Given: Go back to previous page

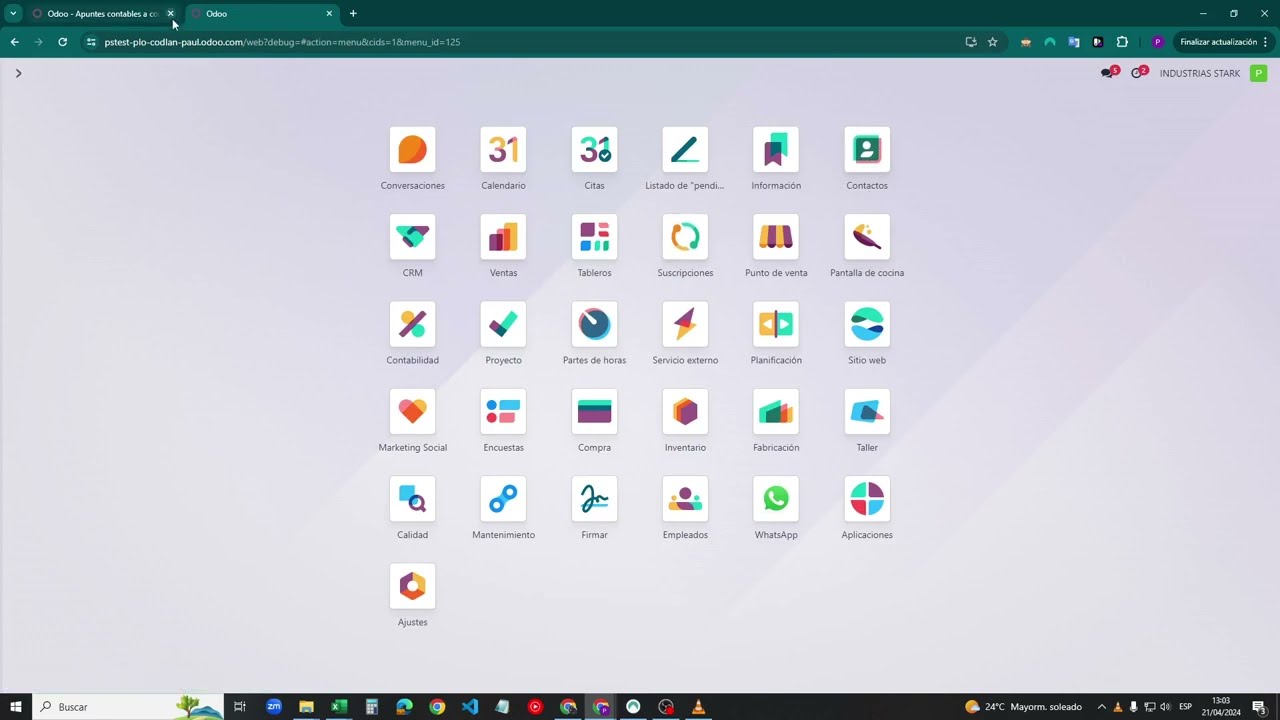Looking at the screenshot, I should [14, 42].
